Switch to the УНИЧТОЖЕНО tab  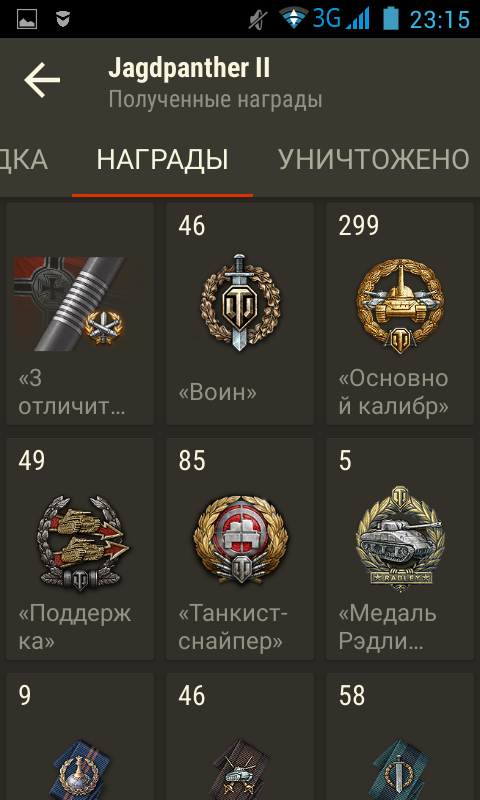tap(373, 160)
